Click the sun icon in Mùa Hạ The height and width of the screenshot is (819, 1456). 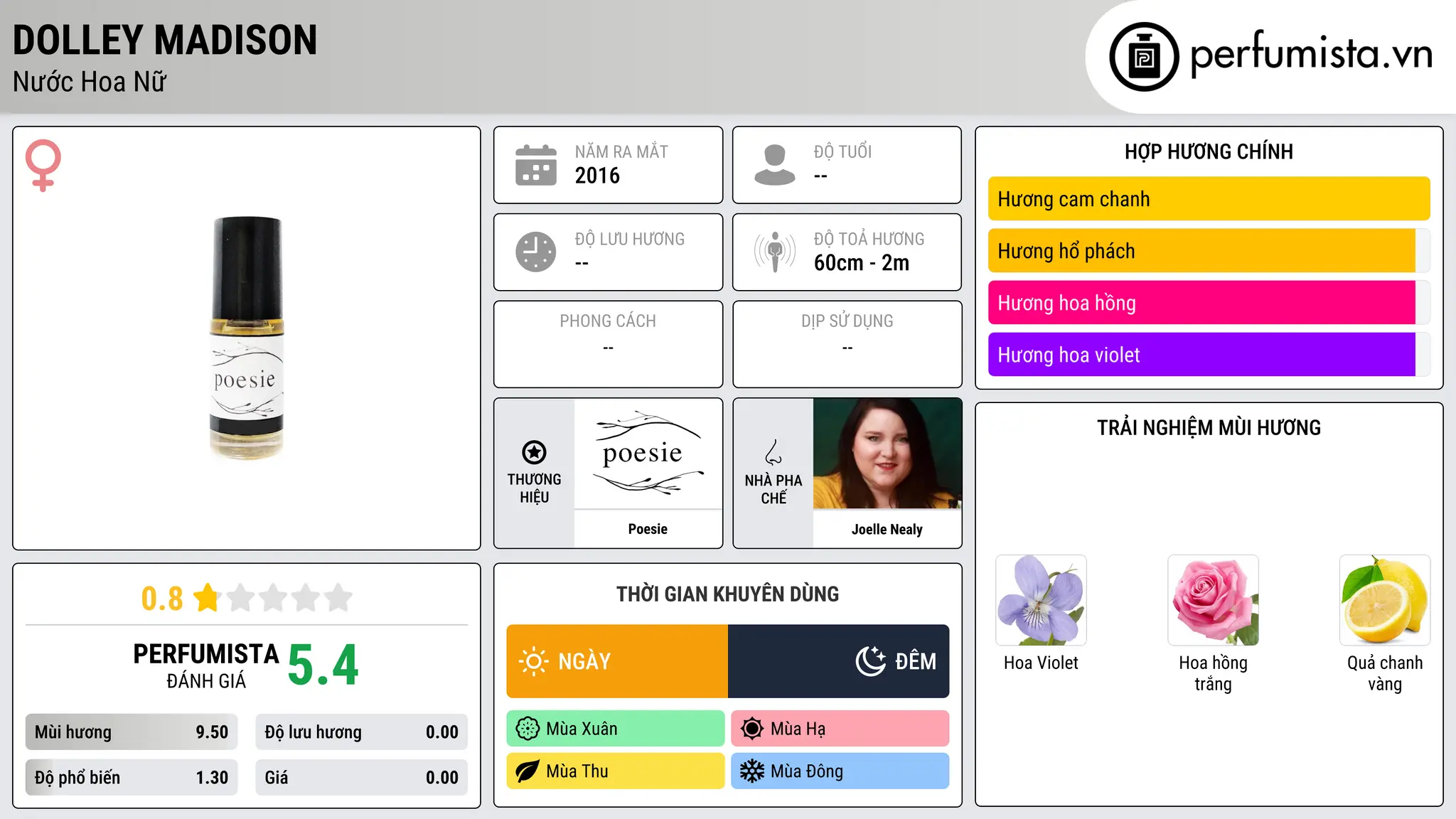(751, 729)
